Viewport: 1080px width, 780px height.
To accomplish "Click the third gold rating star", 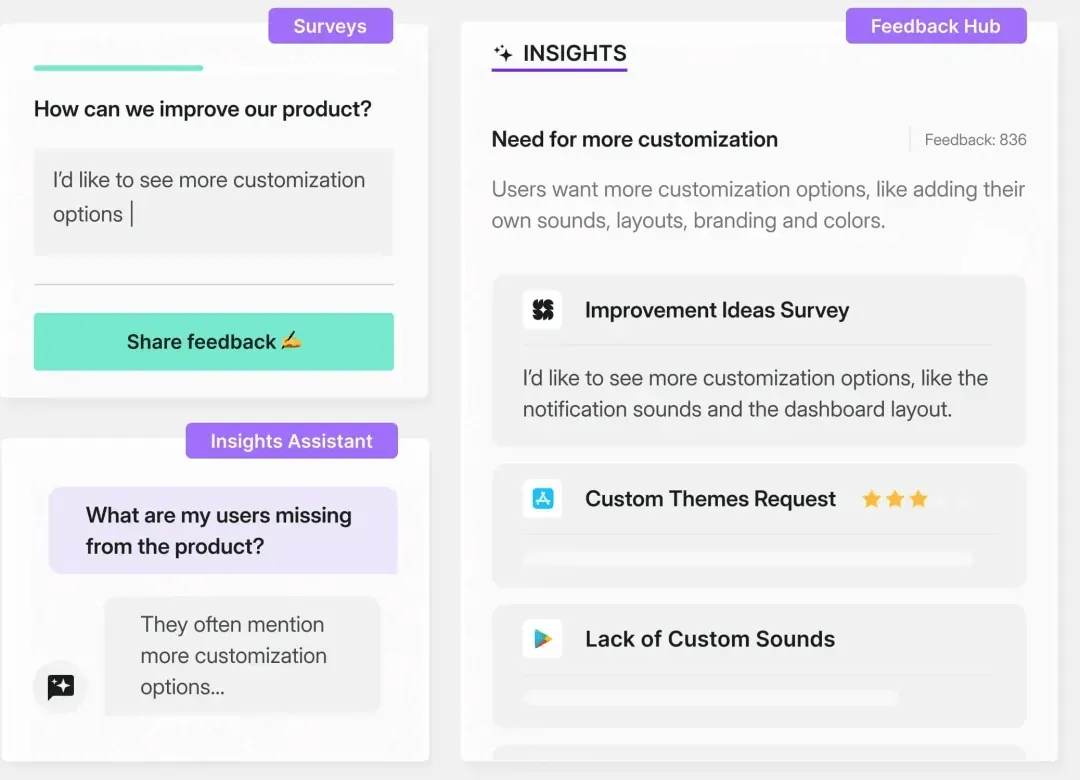I will click(x=918, y=498).
